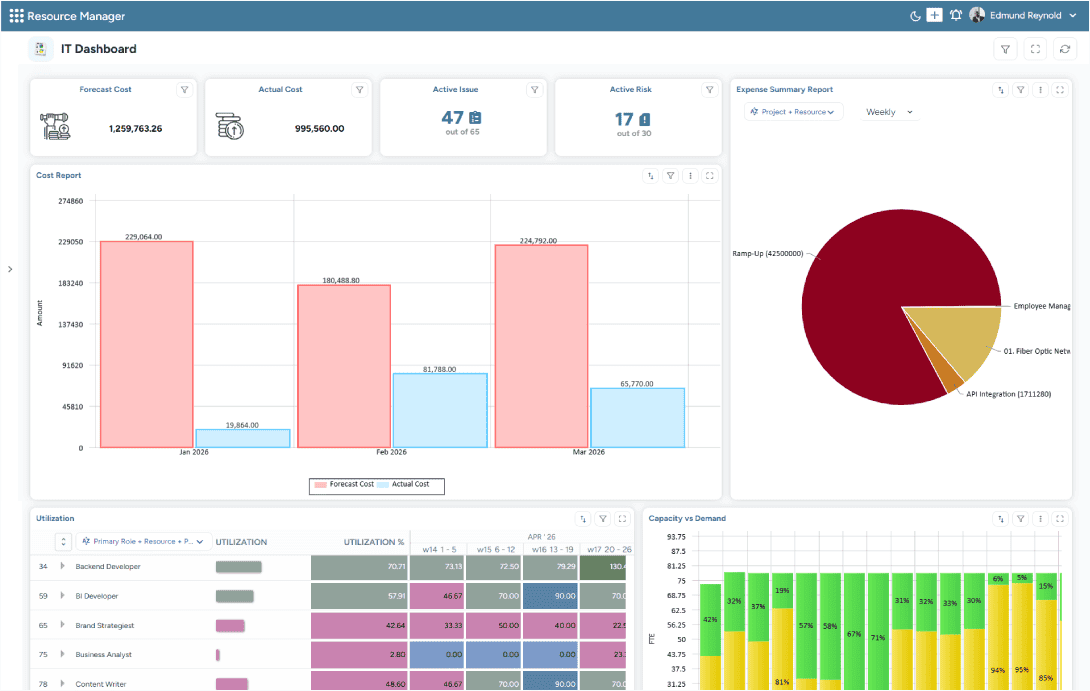Open the dashboard-level filter icon
Screen dimensions: 1090x691
click(x=1005, y=49)
